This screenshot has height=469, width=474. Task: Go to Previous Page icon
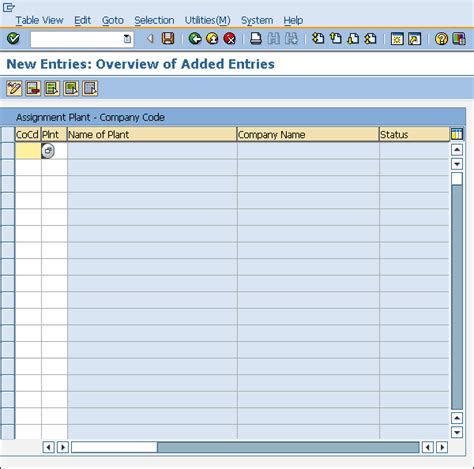336,39
